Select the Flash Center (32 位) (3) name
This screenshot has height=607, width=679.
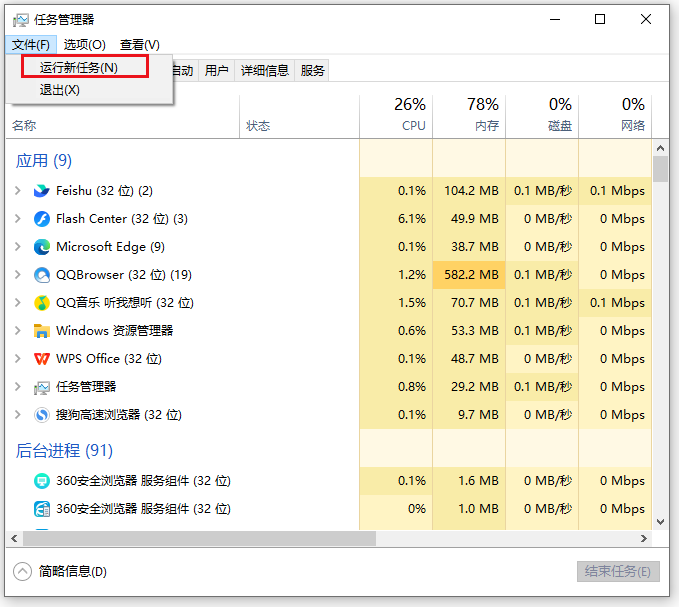click(x=122, y=219)
